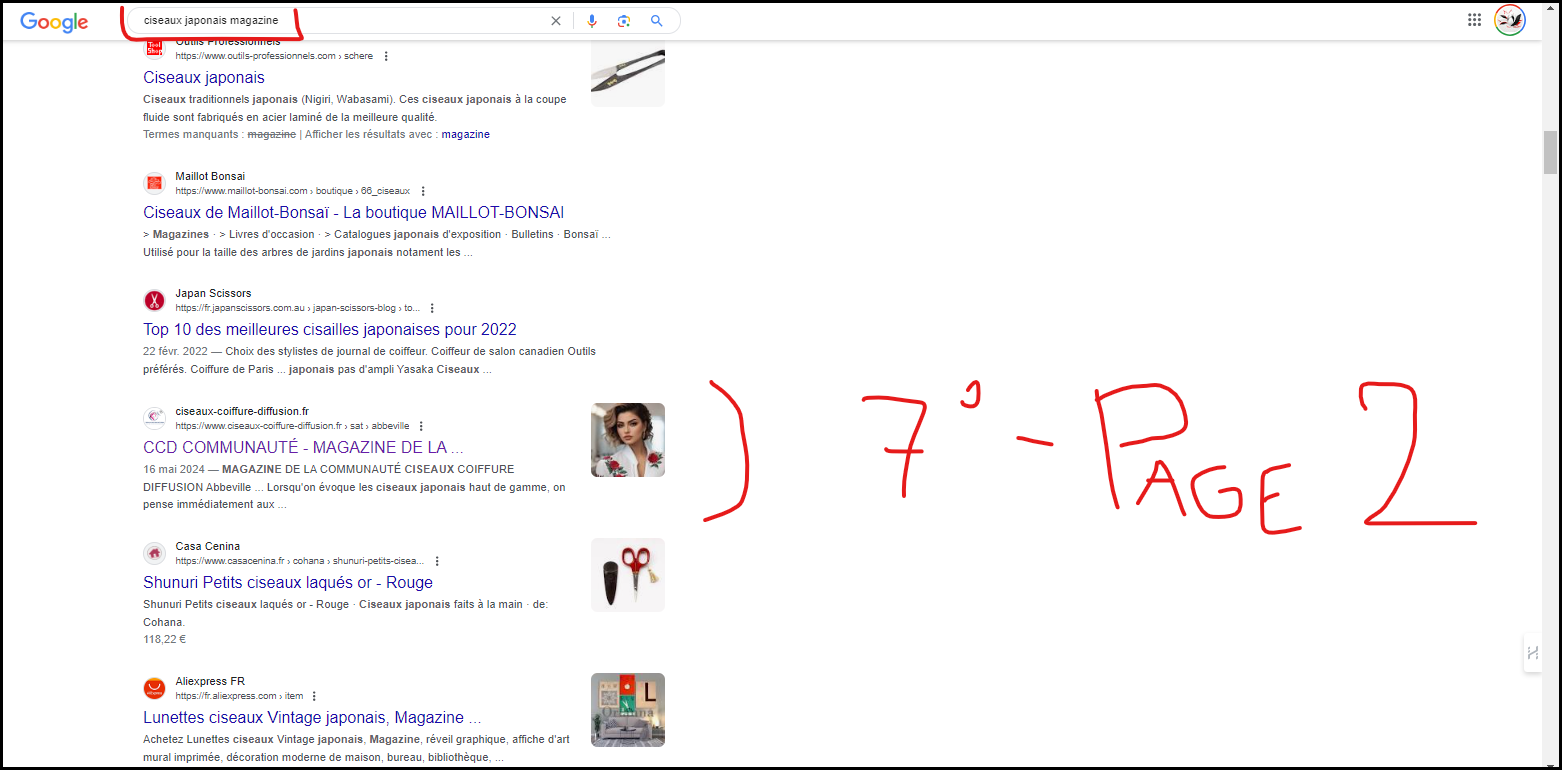Click the Japan Scissors site favicon
1562x770 pixels.
coord(154,300)
